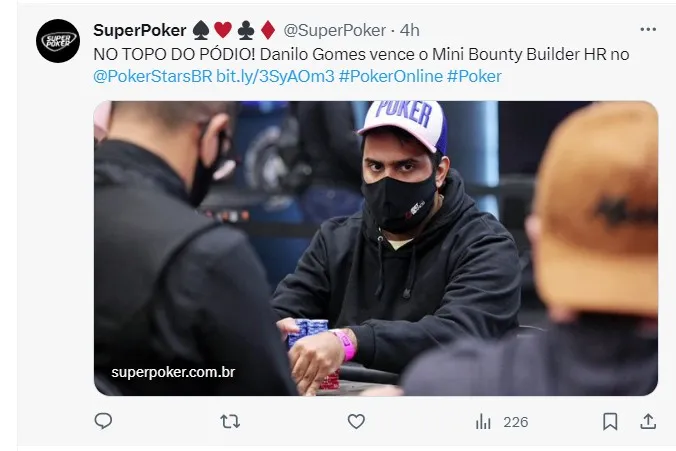Click the card suit emojis beside name
This screenshot has width=676, height=451.
pos(234,30)
